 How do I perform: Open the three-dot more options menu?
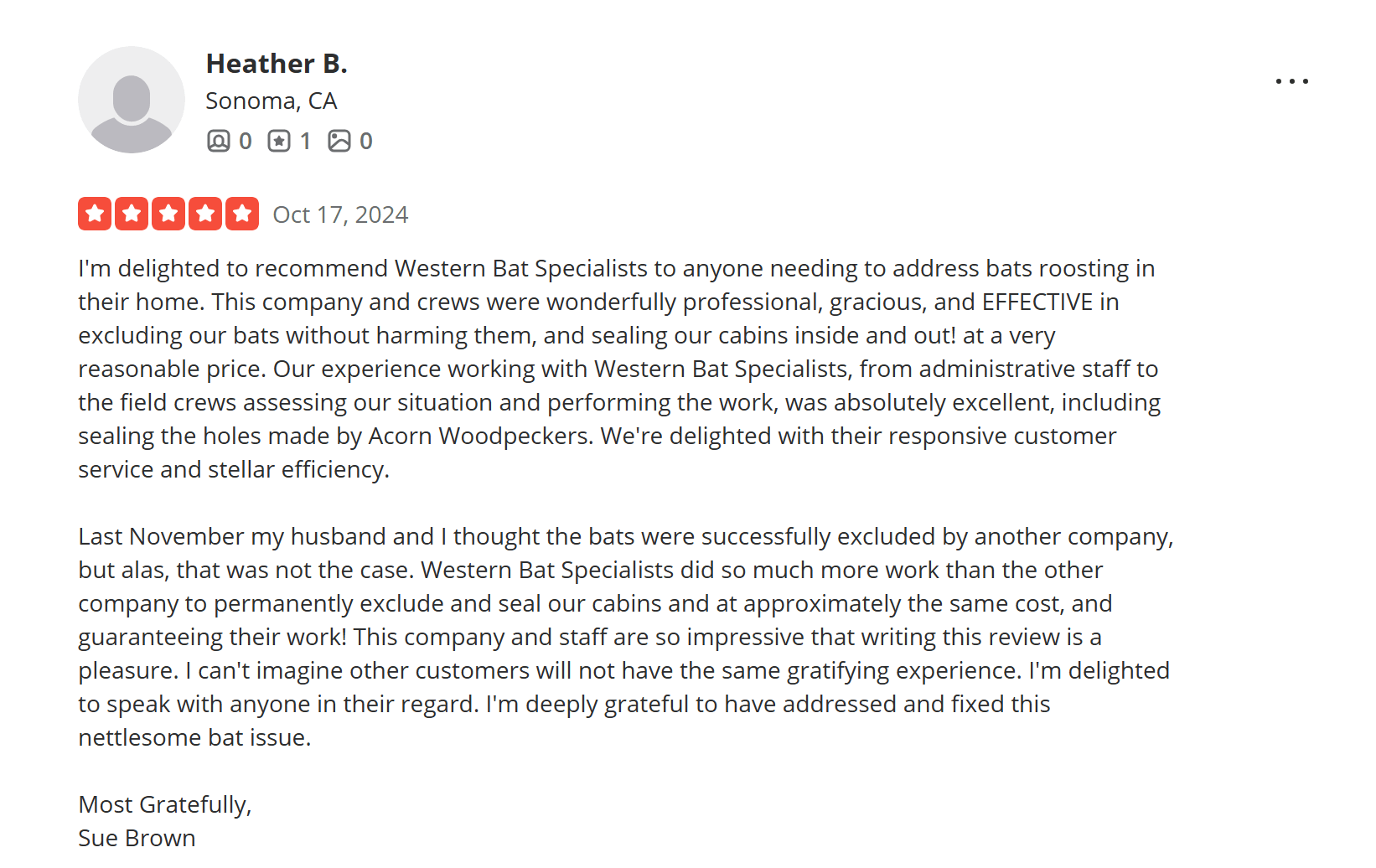[x=1291, y=81]
